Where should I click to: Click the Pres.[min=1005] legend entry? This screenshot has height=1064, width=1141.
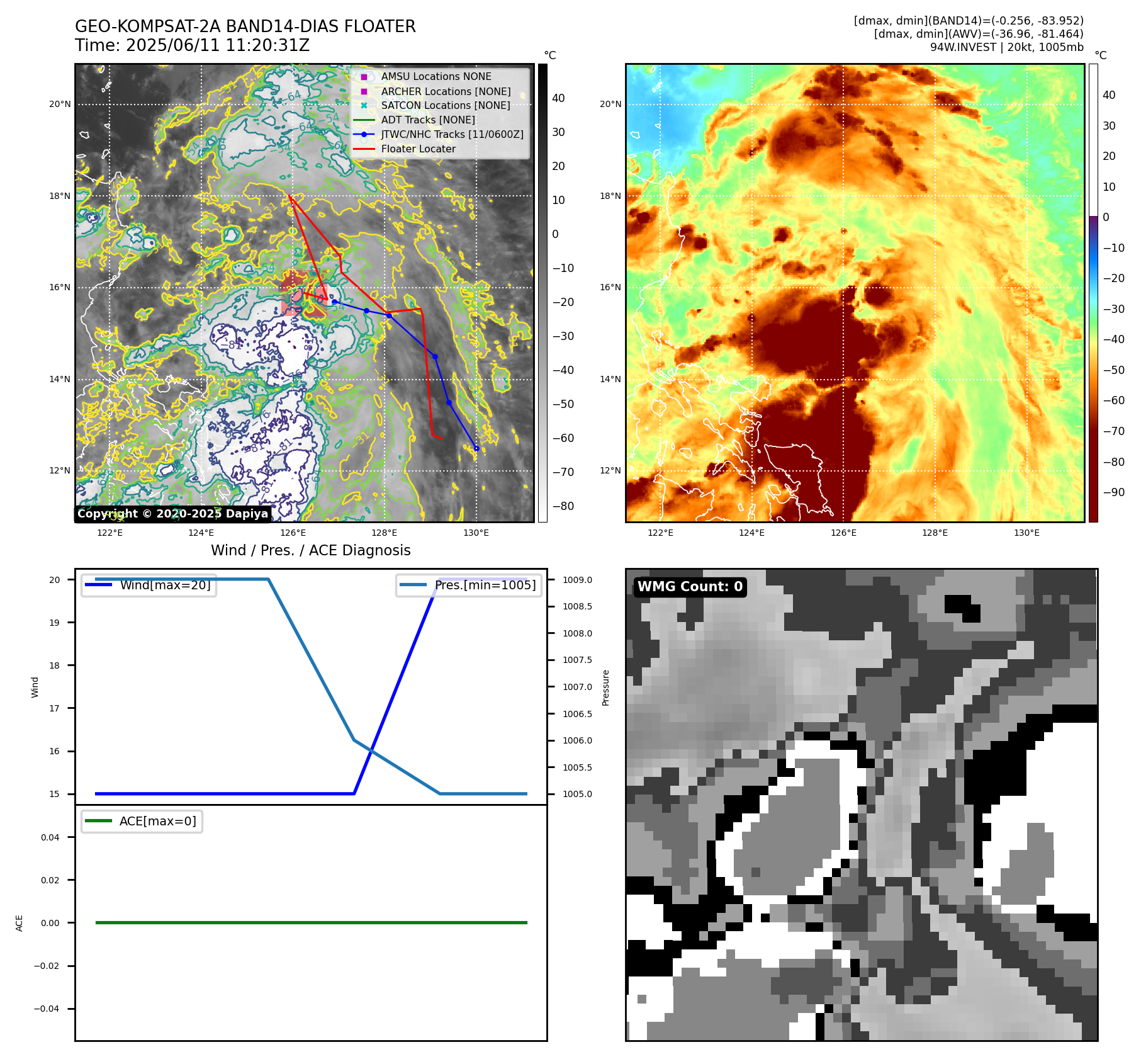click(x=469, y=585)
